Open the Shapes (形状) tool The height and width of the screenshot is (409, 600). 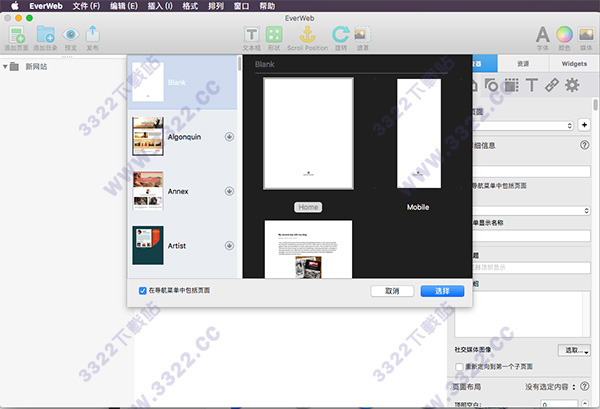click(x=274, y=34)
